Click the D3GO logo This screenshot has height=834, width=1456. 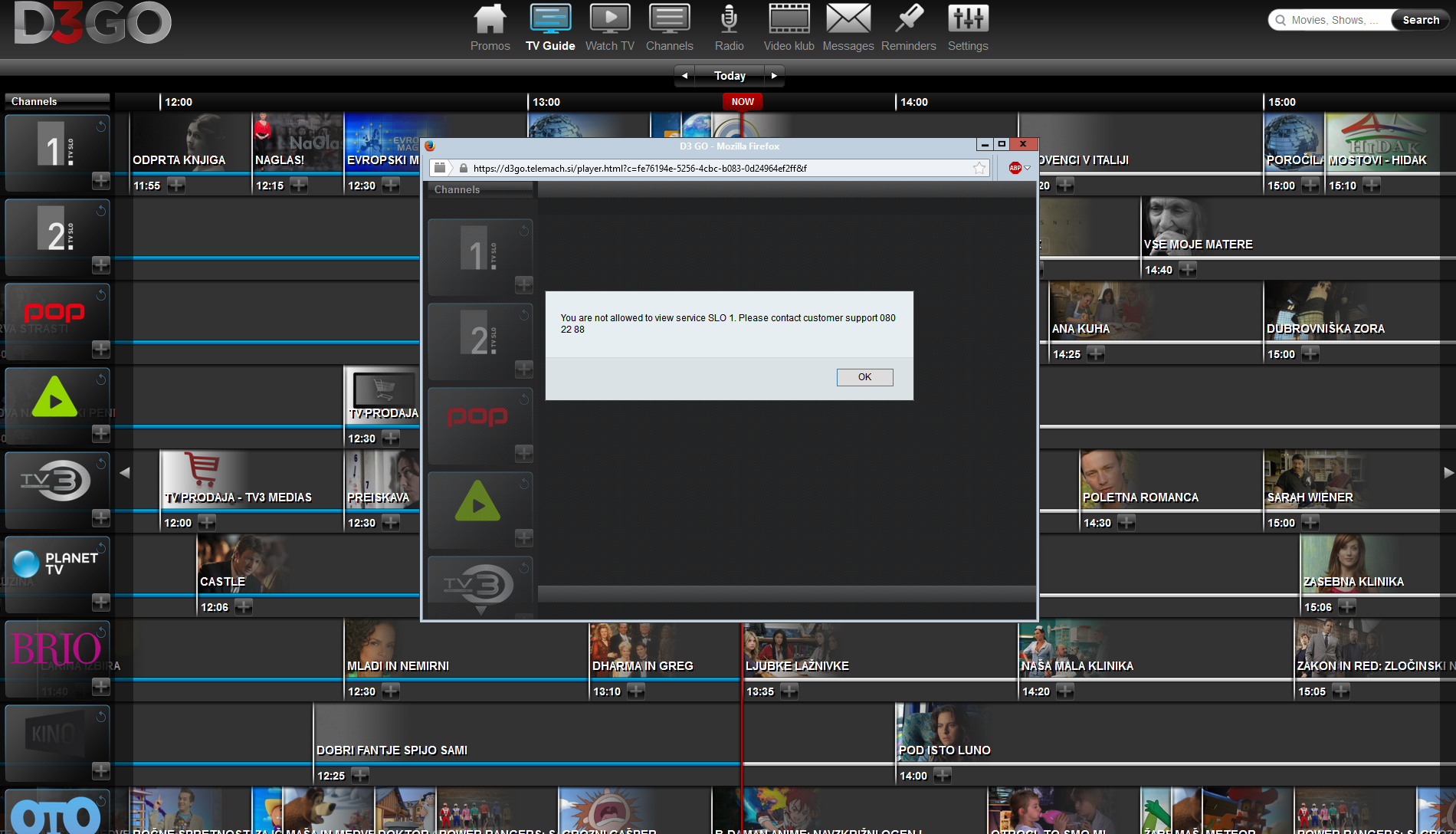(x=92, y=23)
